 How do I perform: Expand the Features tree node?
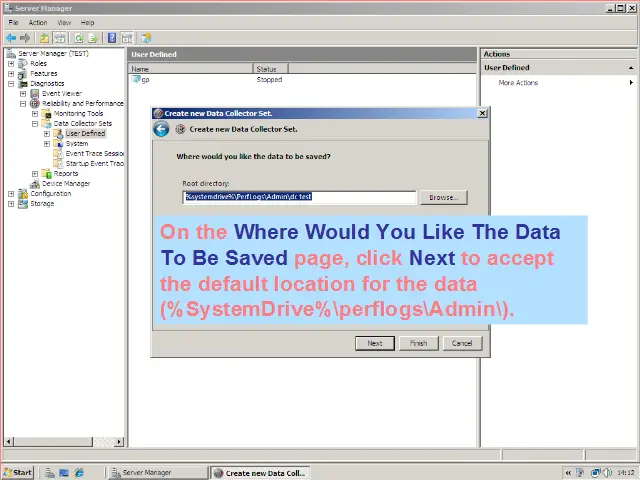(x=11, y=74)
